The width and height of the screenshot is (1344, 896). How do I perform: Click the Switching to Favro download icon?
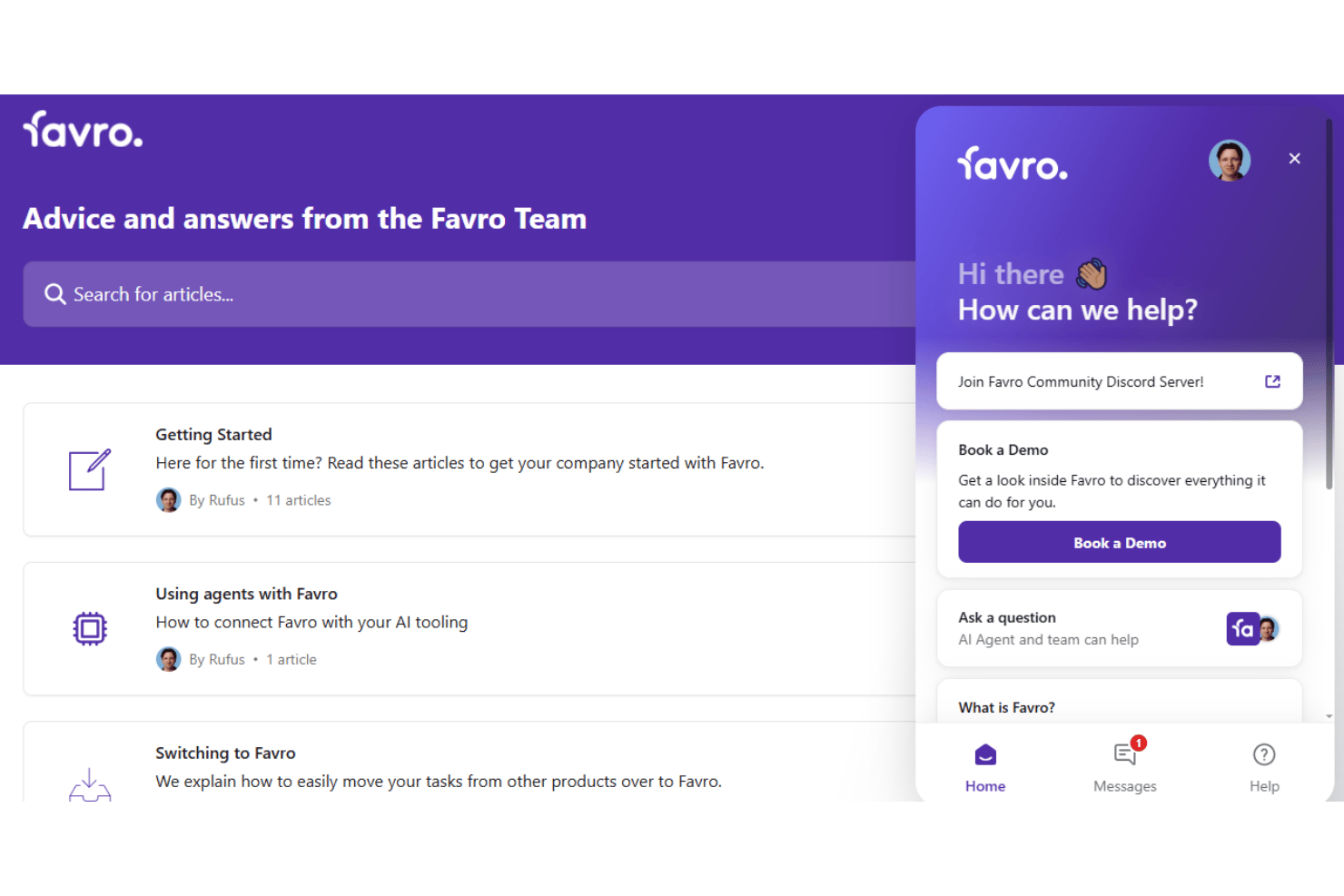tap(90, 784)
